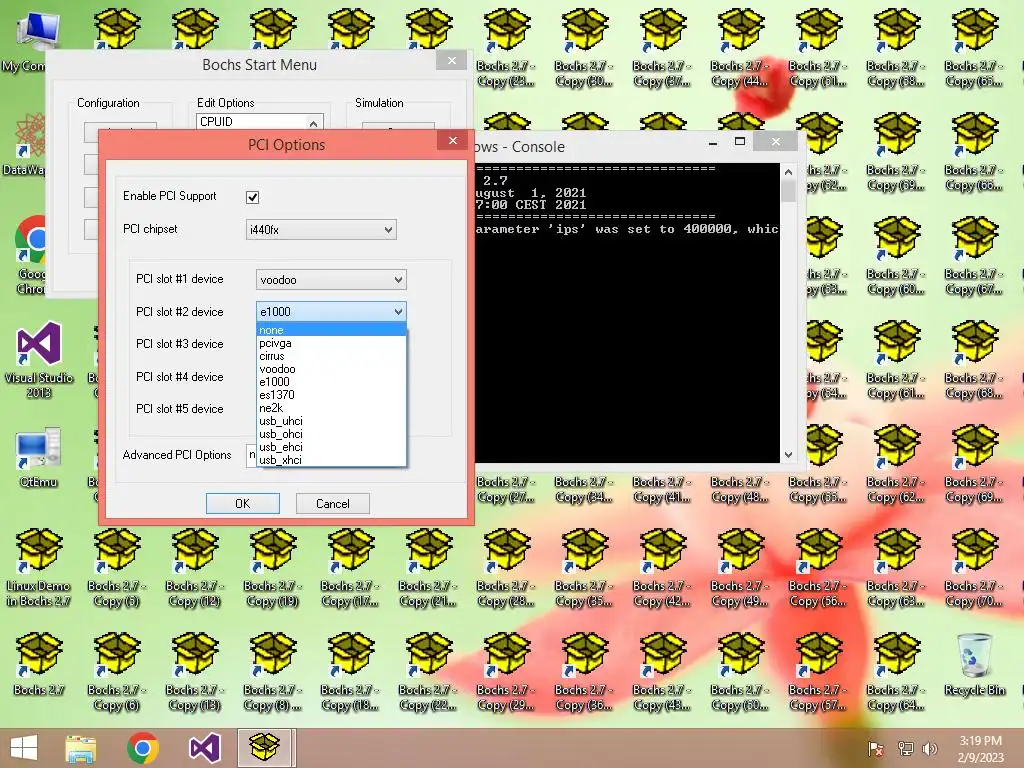Viewport: 1024px width, 768px height.
Task: Select Bochs 2.7 - Copy (5) shortcut
Action: pyautogui.click(x=117, y=568)
